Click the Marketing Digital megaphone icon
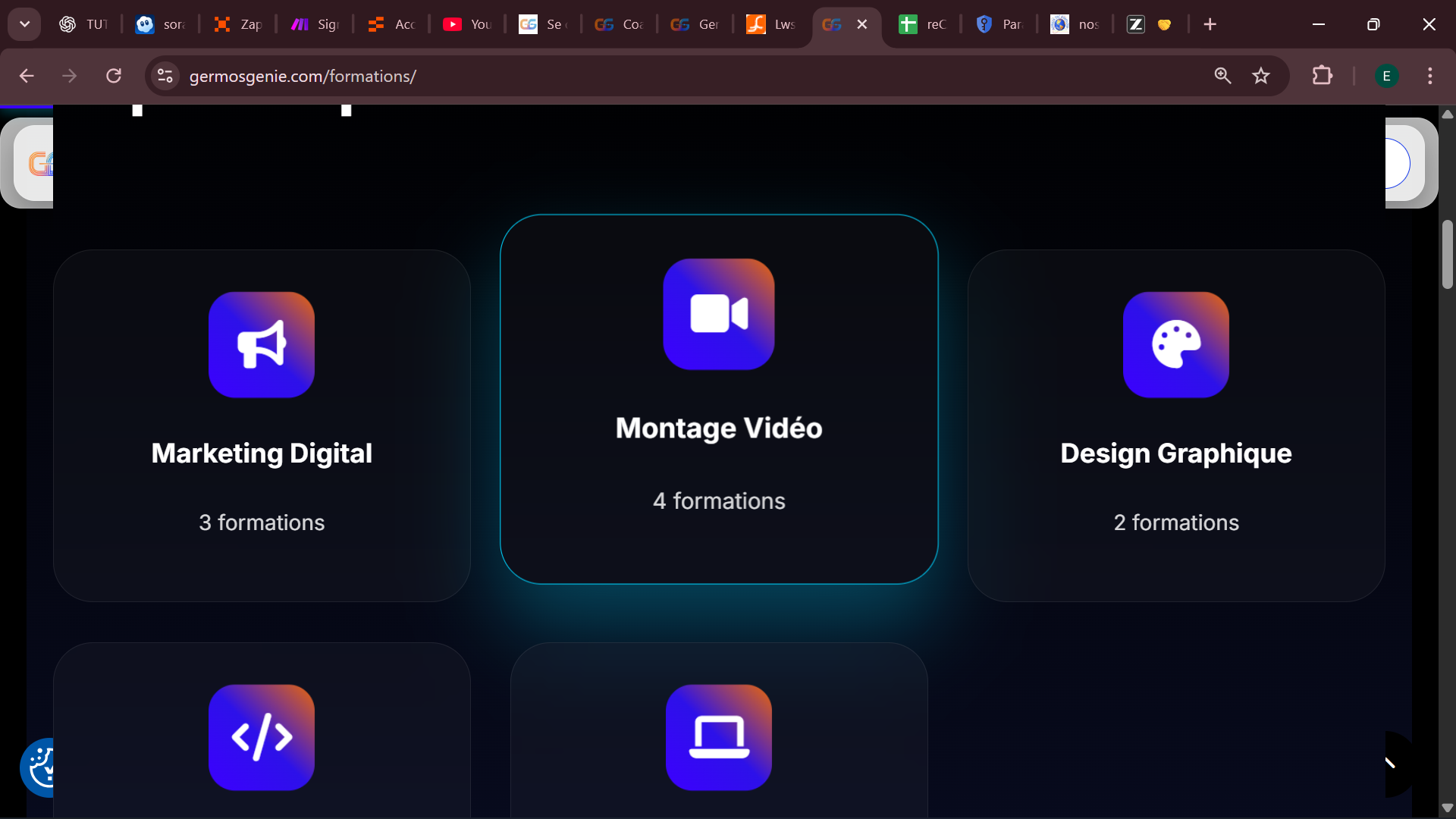Screen dimensions: 1456x819 pos(262,345)
